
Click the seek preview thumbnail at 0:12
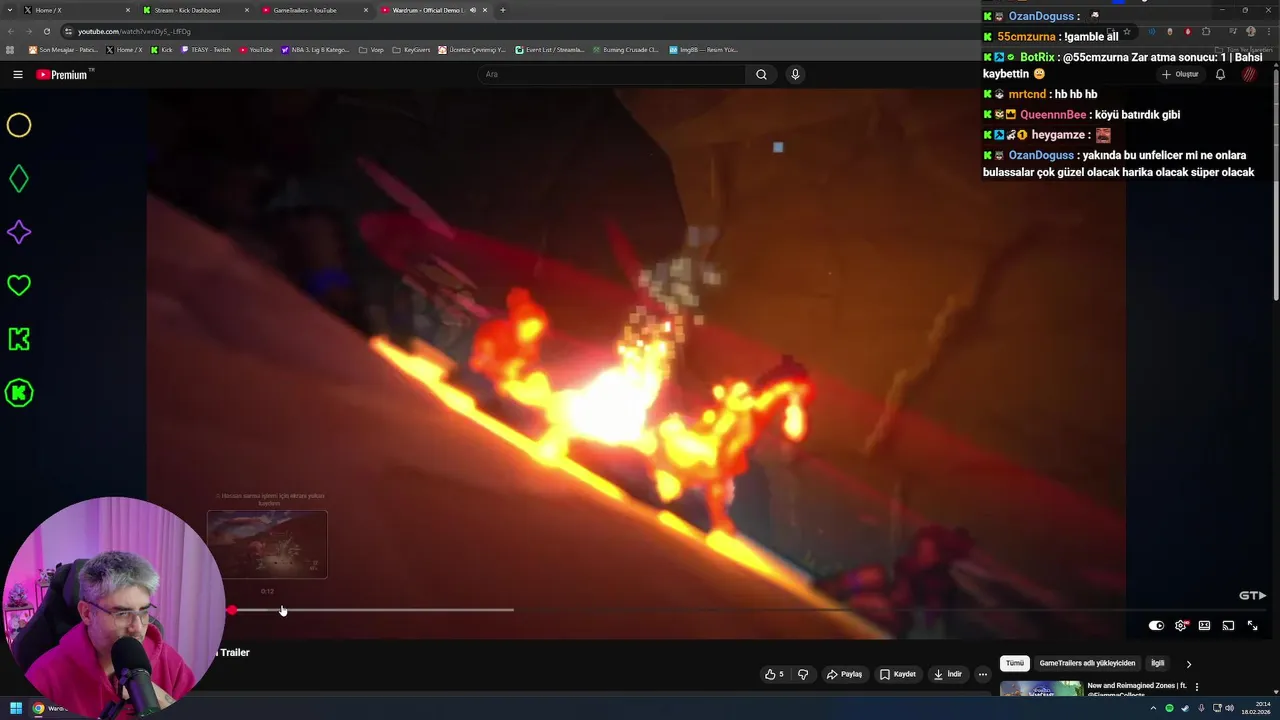pos(267,544)
